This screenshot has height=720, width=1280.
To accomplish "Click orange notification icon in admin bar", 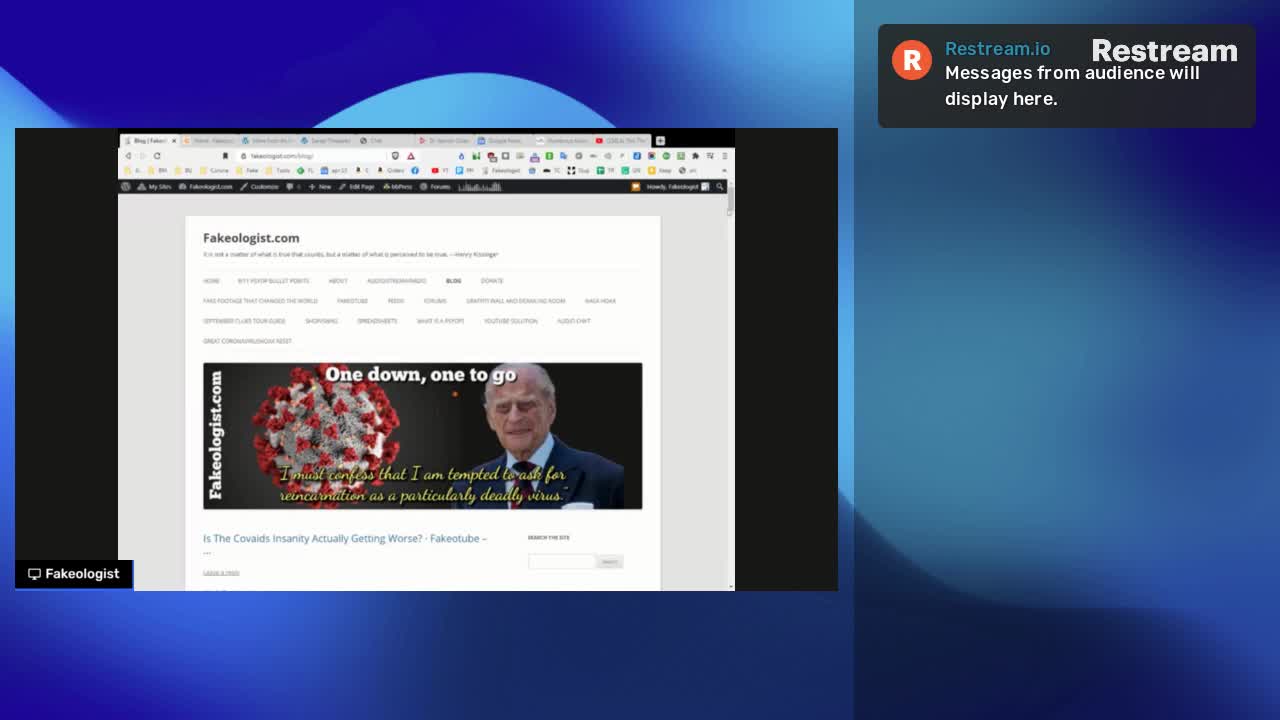I will click(x=635, y=187).
